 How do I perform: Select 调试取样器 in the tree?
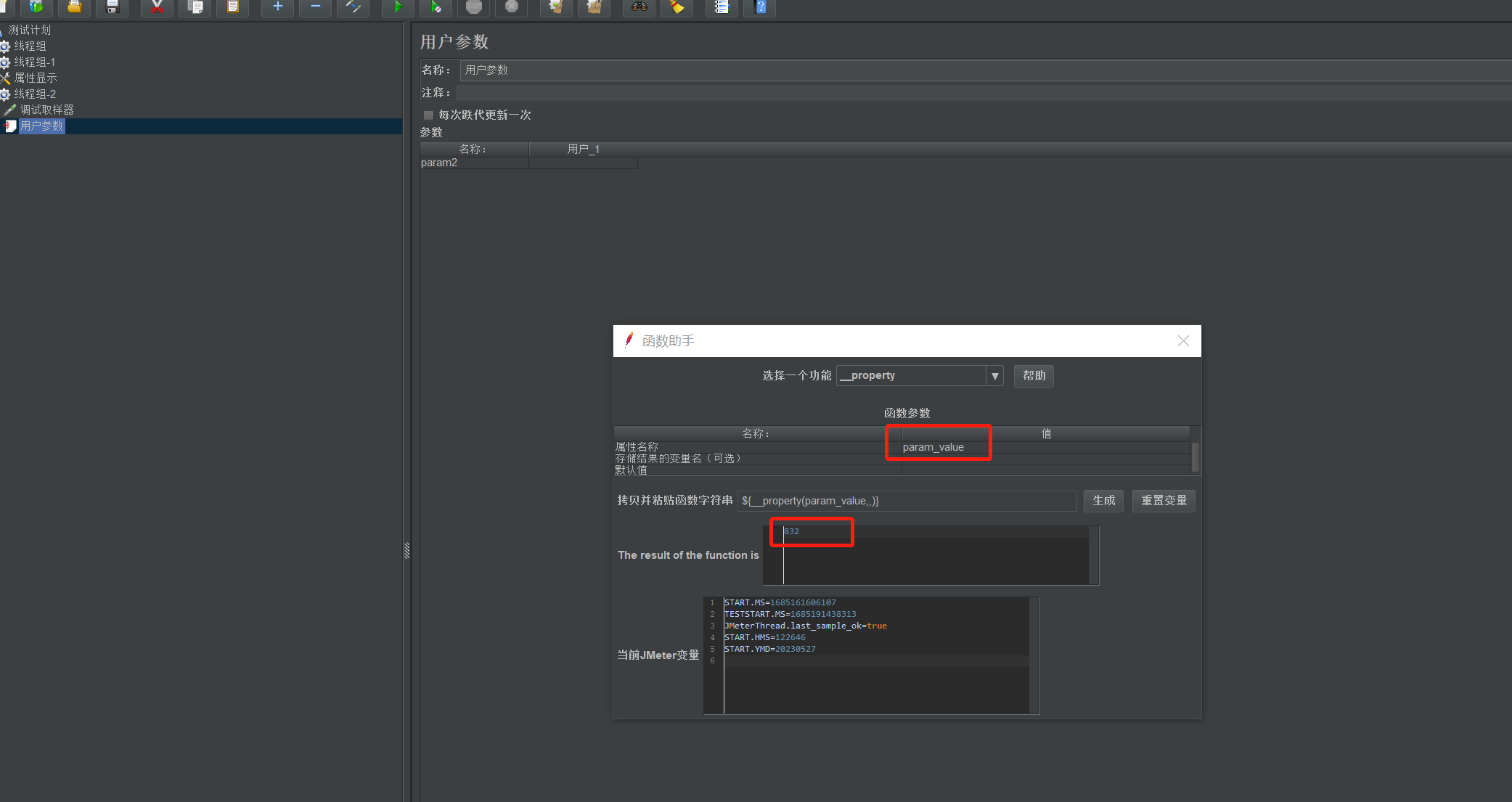pos(46,110)
